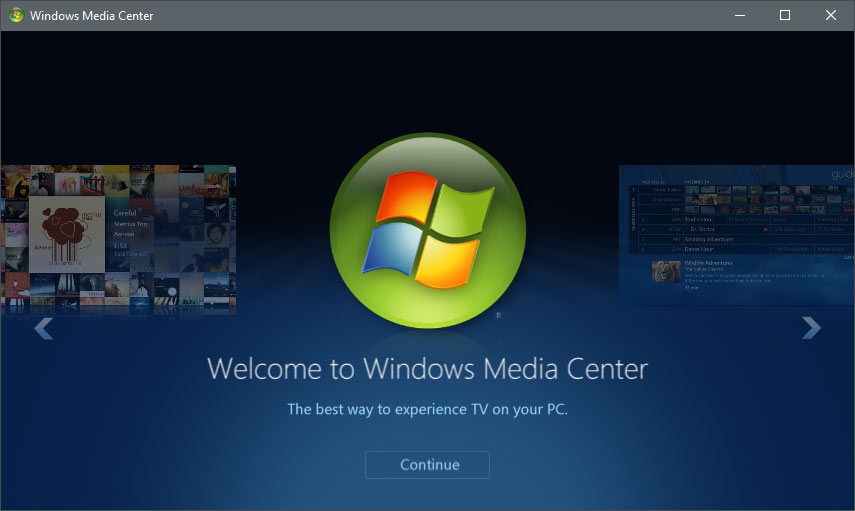855x511 pixels.
Task: Click the 'Welcome to Windows Media Center' heading
Action: (x=428, y=369)
